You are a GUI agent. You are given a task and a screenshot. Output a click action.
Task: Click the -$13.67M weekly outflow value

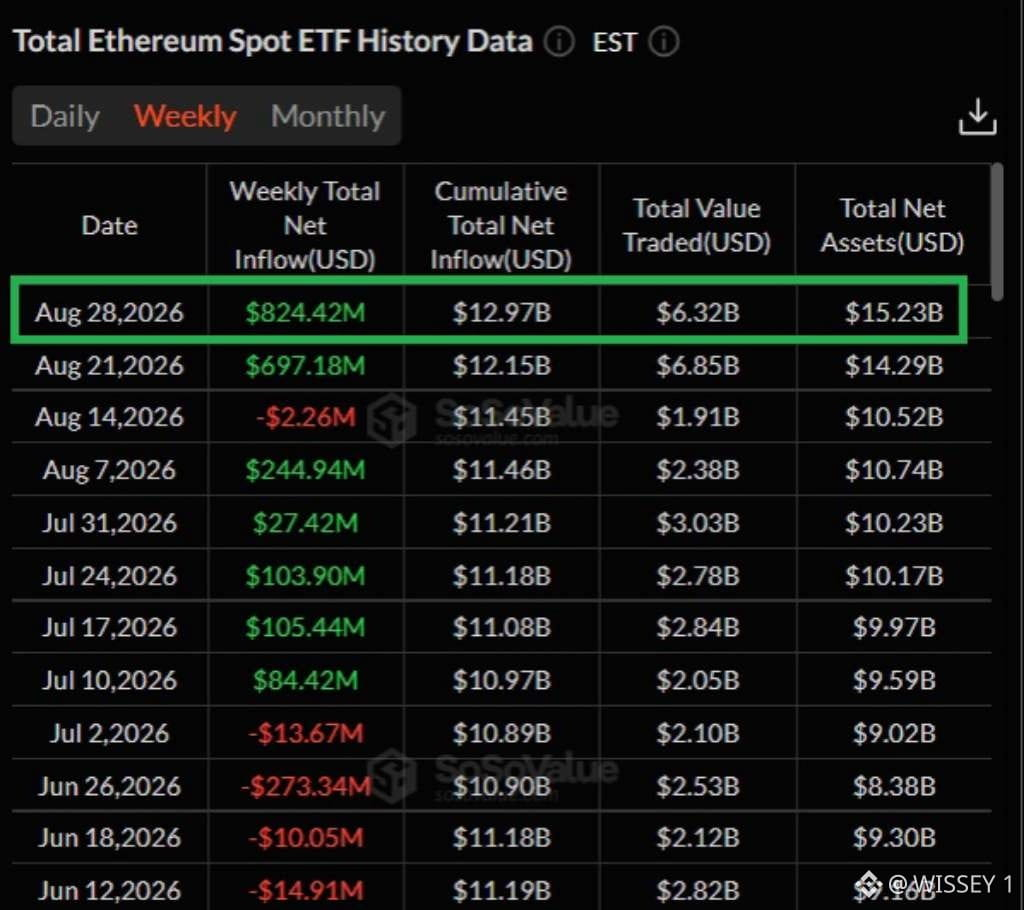point(306,734)
